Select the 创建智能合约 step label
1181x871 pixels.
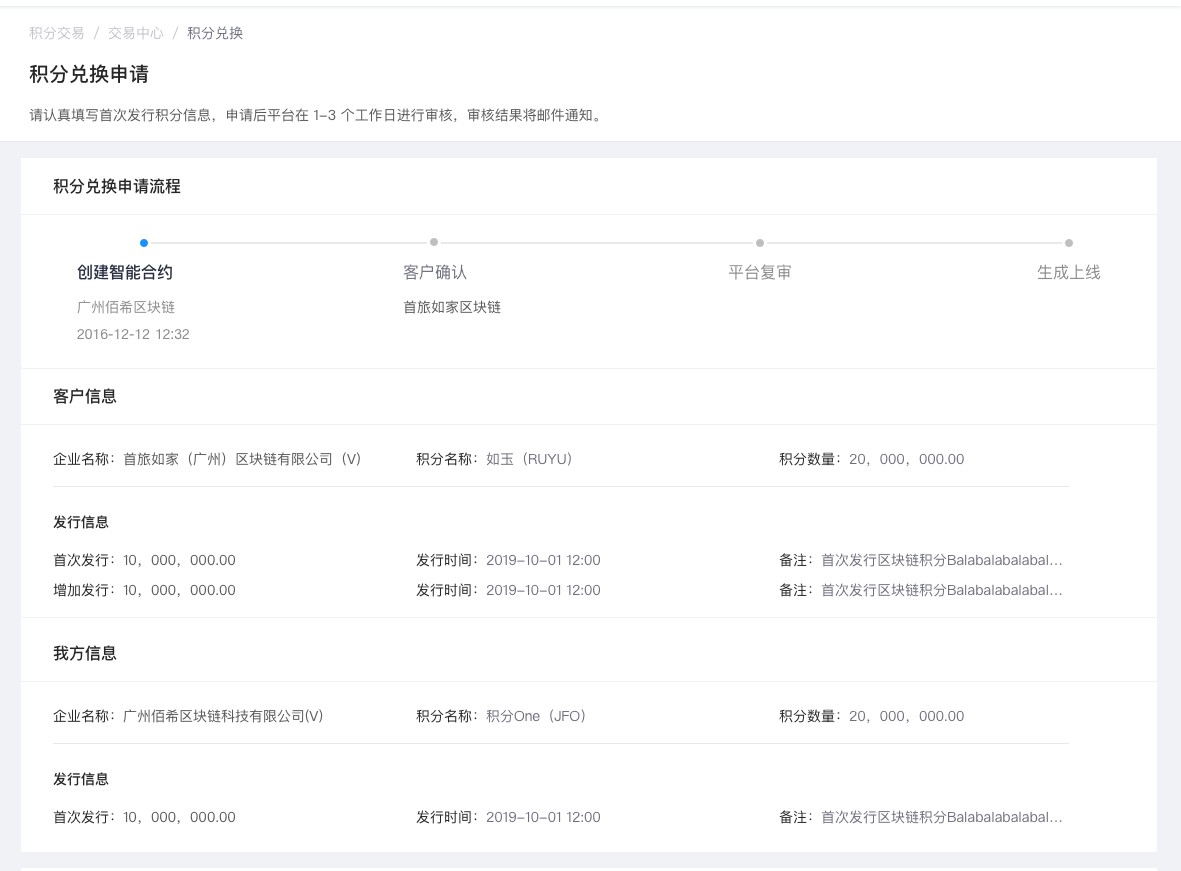tap(125, 272)
